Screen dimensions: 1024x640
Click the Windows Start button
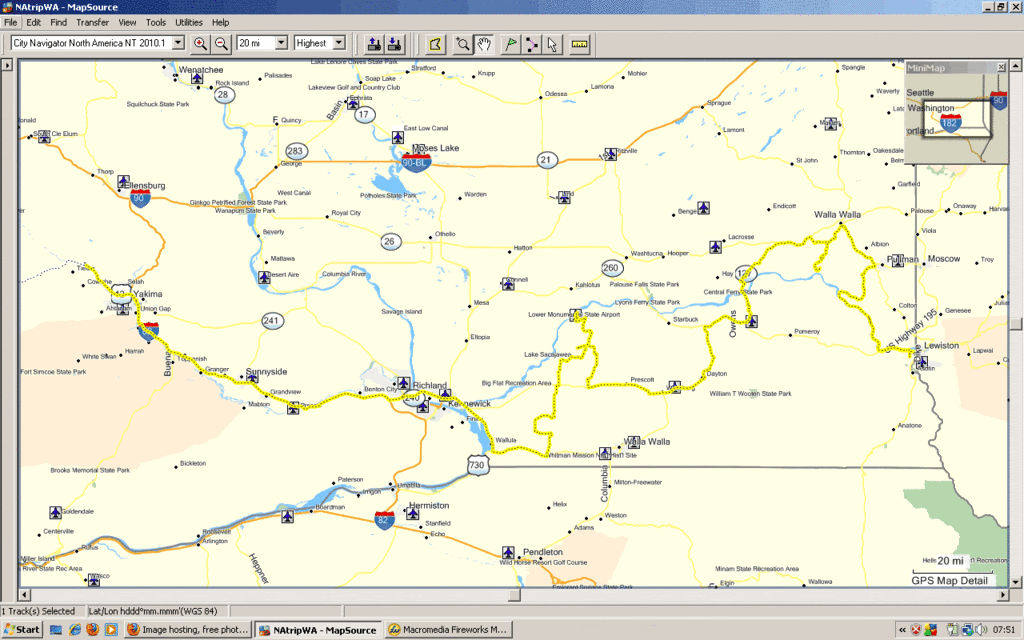22,630
